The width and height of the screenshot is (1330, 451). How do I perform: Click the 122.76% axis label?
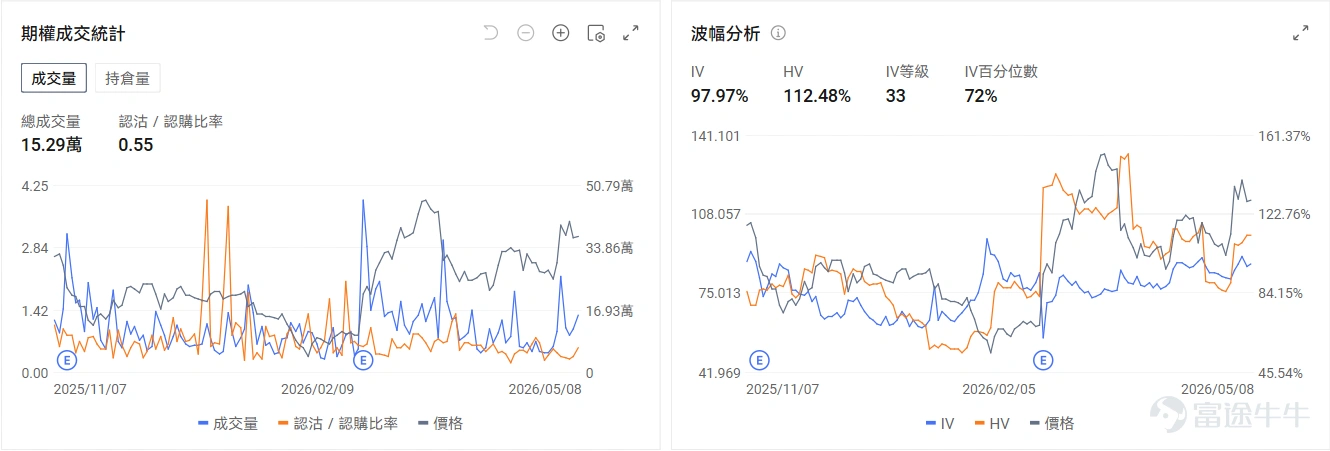pos(1283,214)
